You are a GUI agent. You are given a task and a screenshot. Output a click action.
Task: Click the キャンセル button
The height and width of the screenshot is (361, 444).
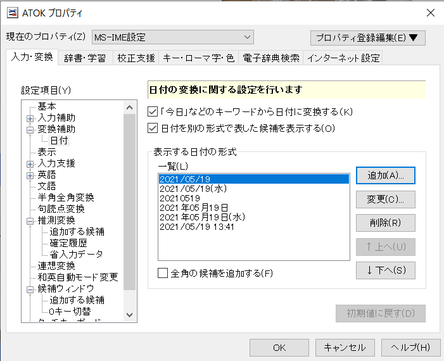345,348
